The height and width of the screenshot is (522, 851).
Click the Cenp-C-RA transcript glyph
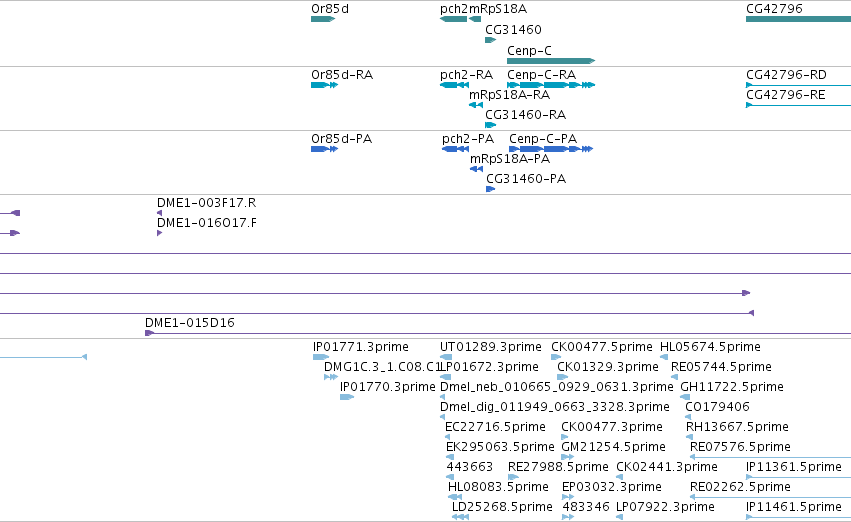tap(551, 85)
